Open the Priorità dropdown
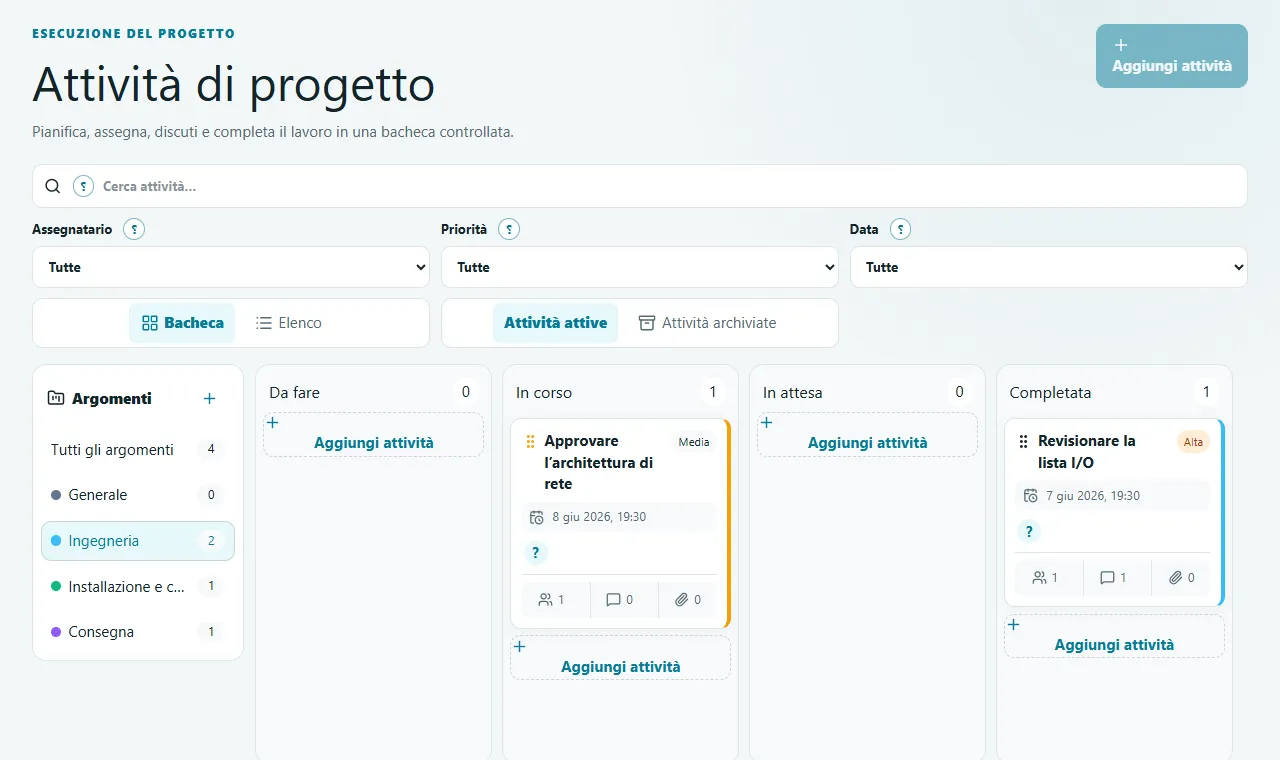This screenshot has height=760, width=1280. click(639, 267)
